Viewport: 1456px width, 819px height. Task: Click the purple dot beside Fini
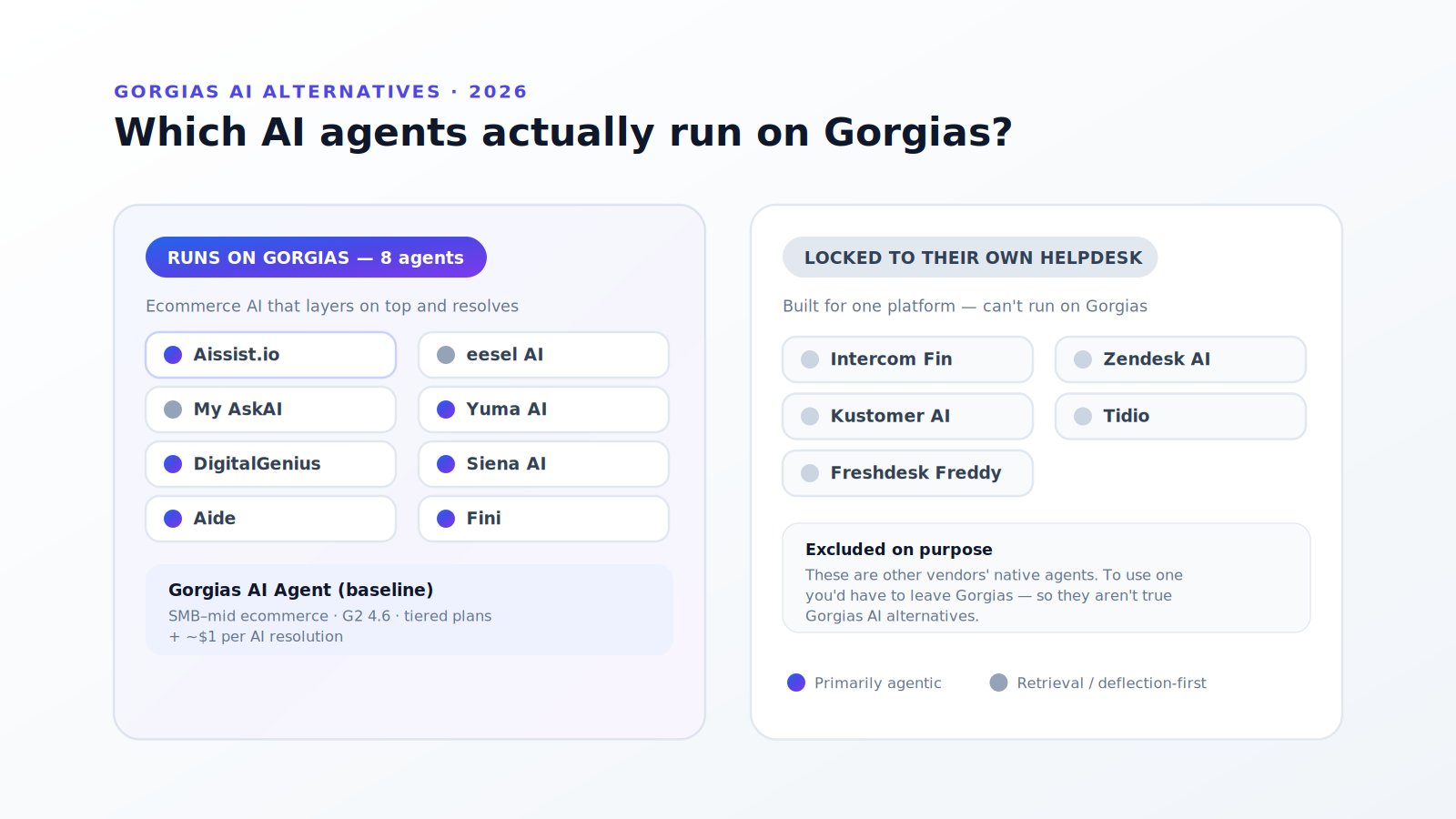click(x=446, y=519)
